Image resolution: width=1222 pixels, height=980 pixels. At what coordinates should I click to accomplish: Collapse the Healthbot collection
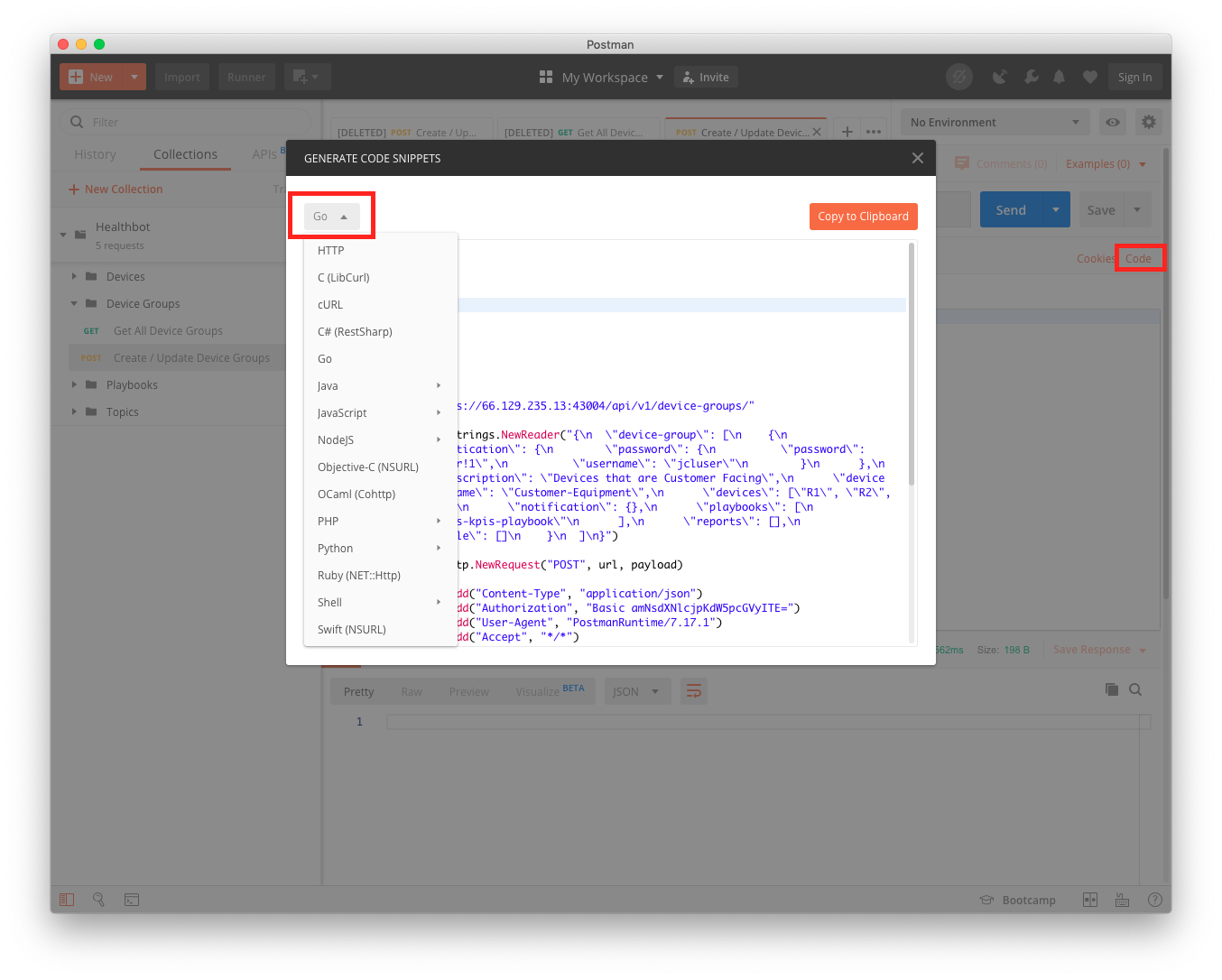(63, 235)
